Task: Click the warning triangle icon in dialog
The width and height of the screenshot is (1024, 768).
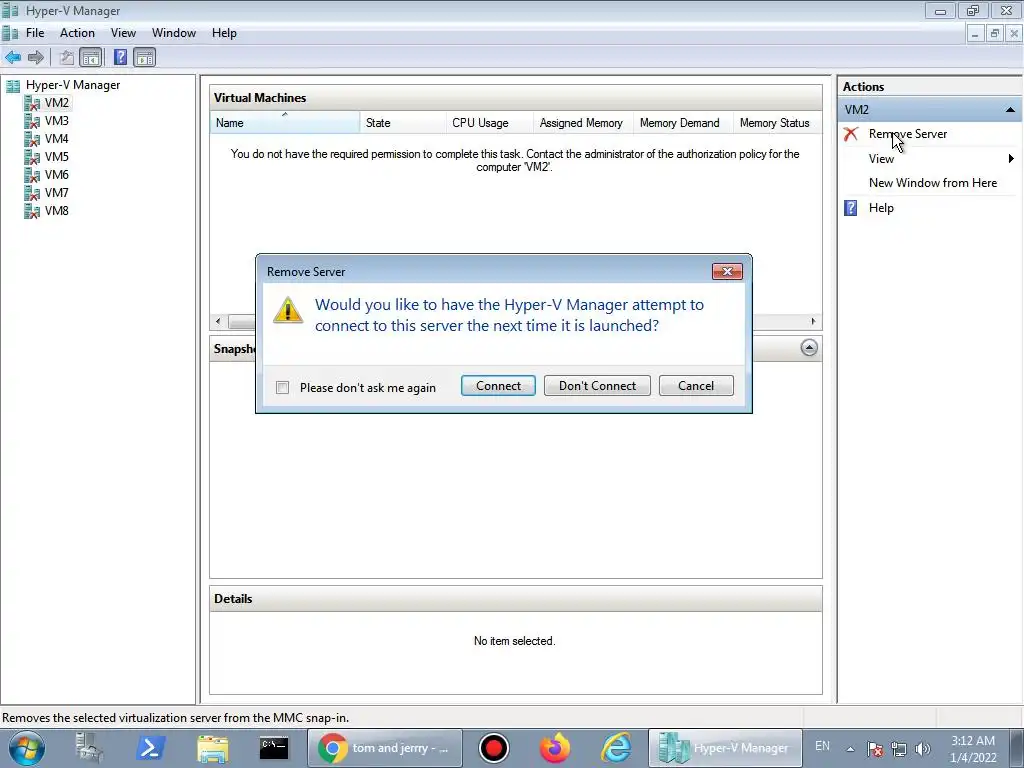Action: (288, 310)
